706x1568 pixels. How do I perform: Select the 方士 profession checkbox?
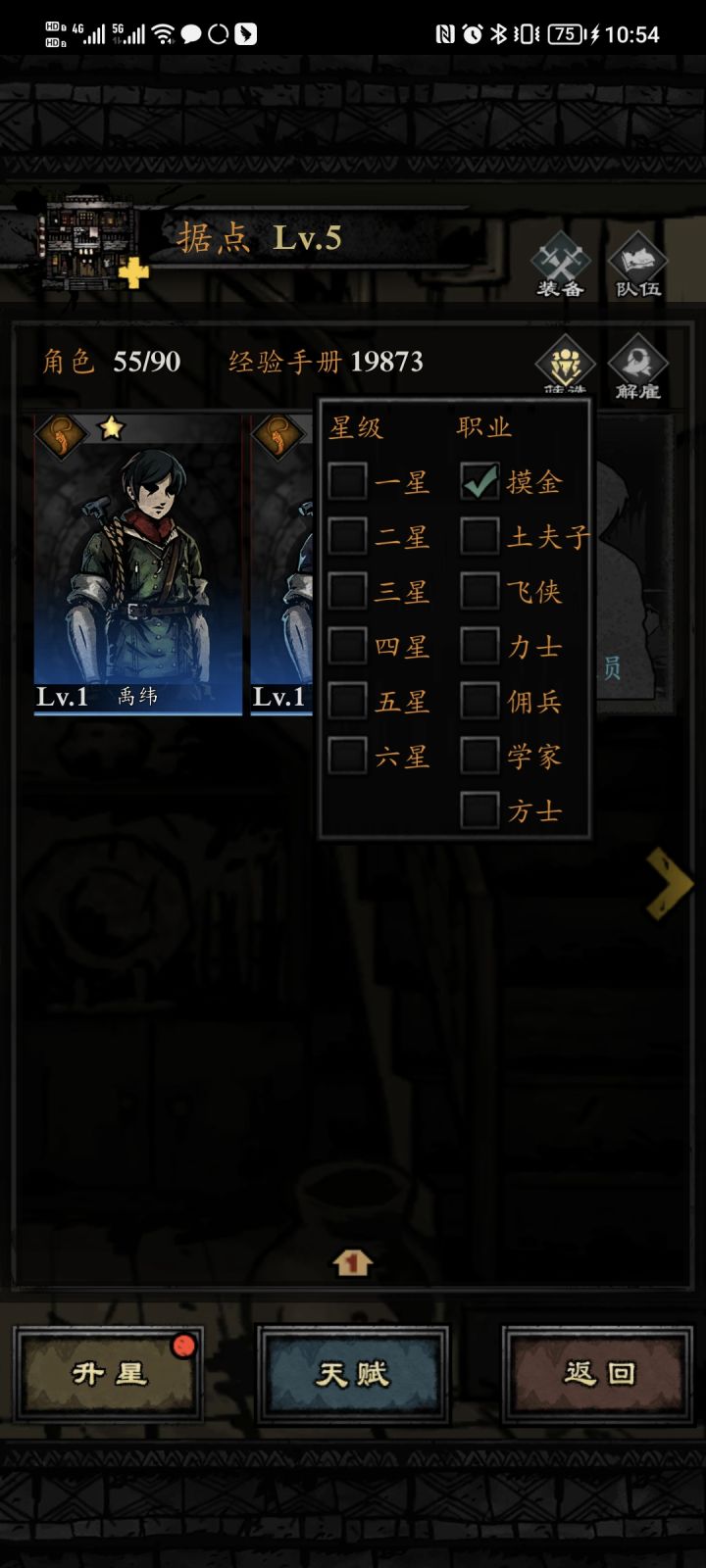479,810
